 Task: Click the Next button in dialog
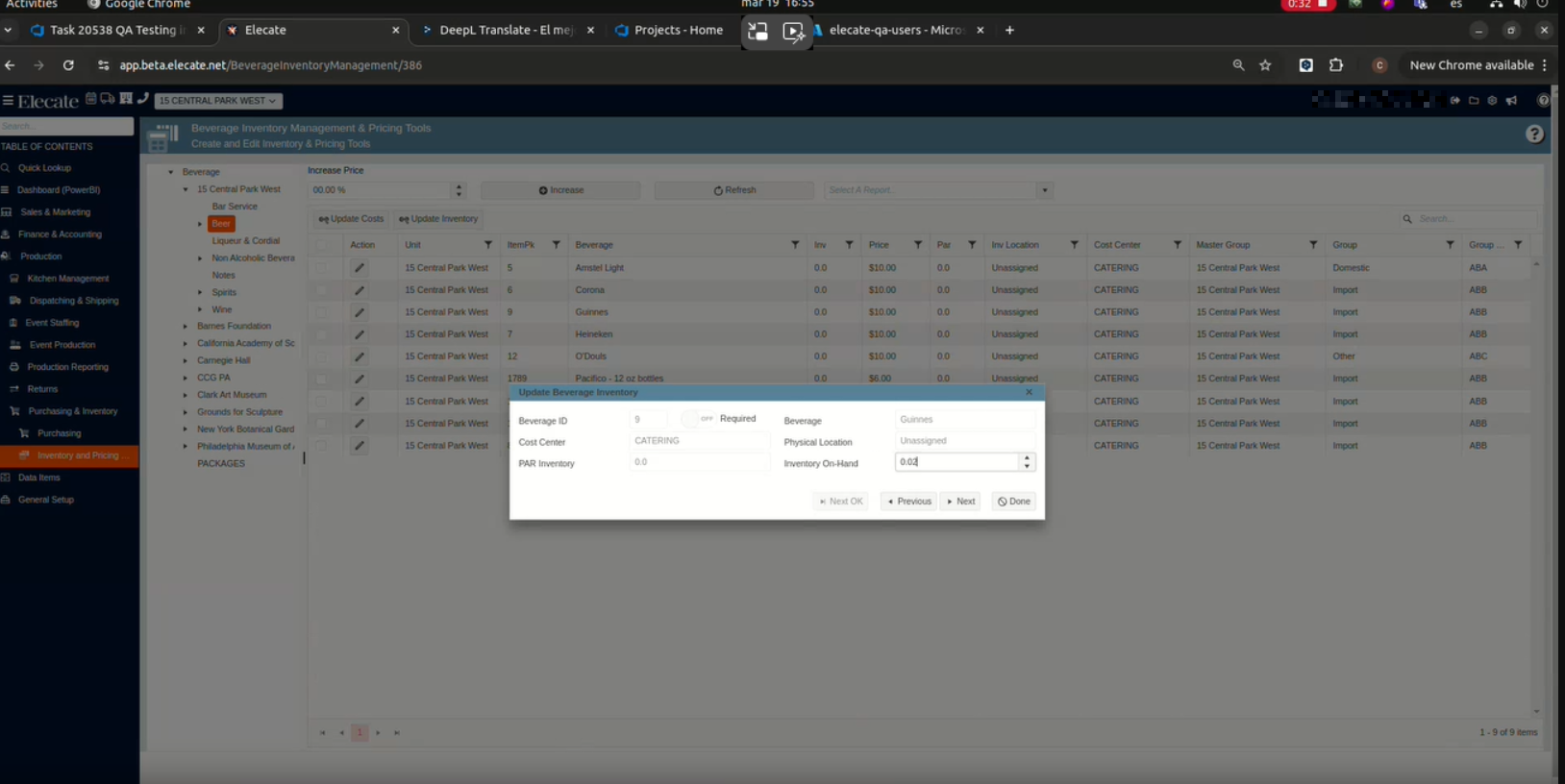pyautogui.click(x=960, y=502)
